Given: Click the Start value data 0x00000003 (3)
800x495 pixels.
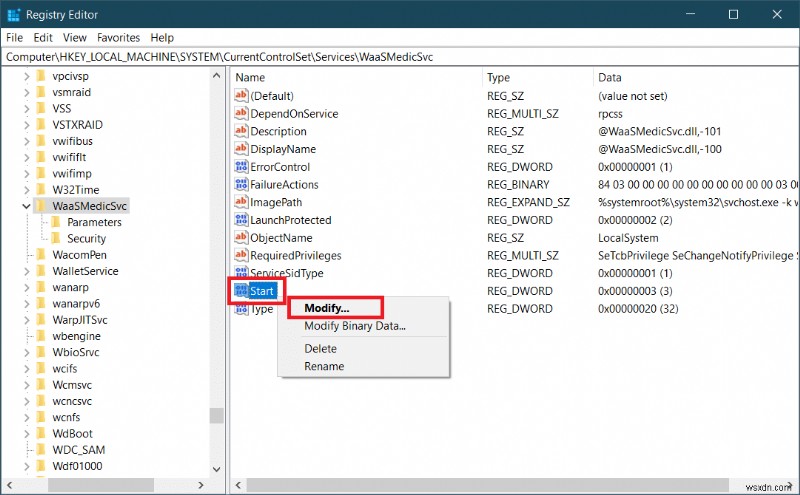Looking at the screenshot, I should click(x=635, y=291).
